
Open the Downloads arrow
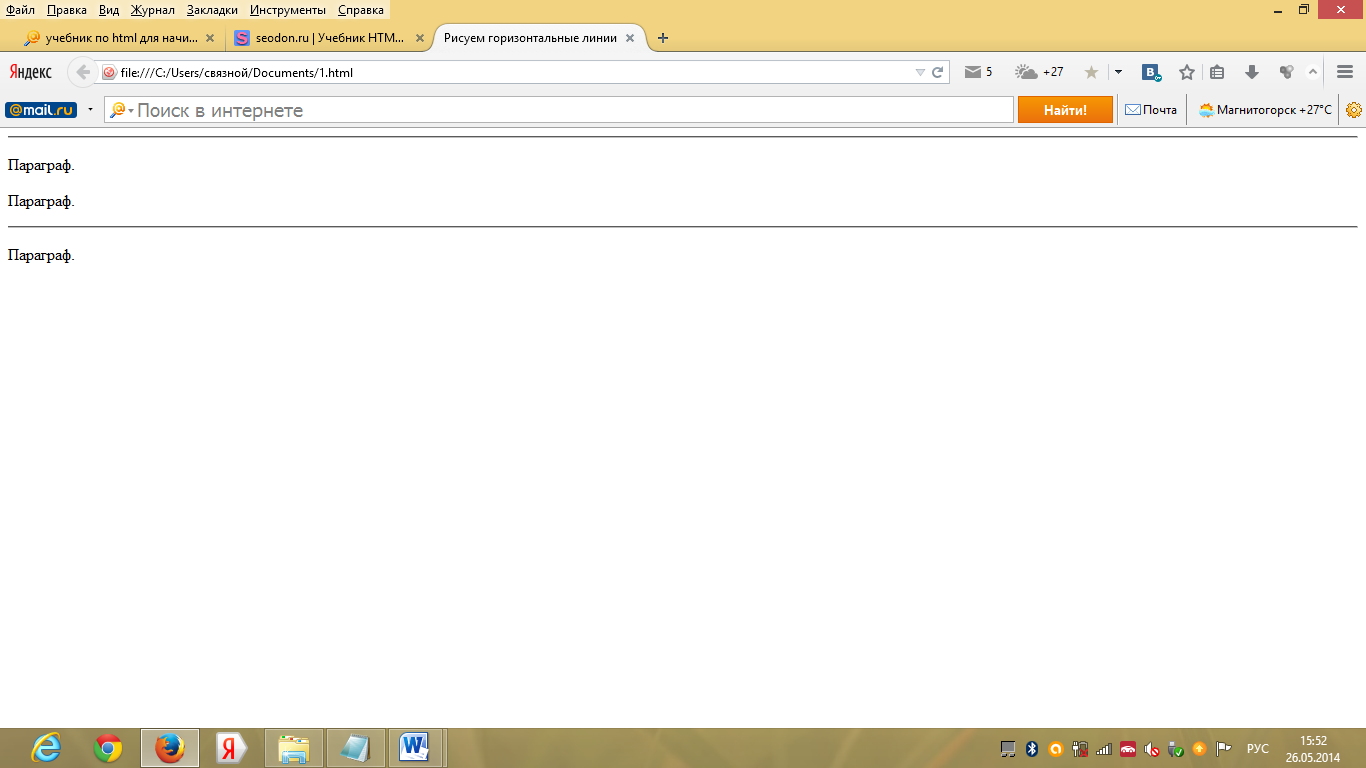click(x=1251, y=72)
